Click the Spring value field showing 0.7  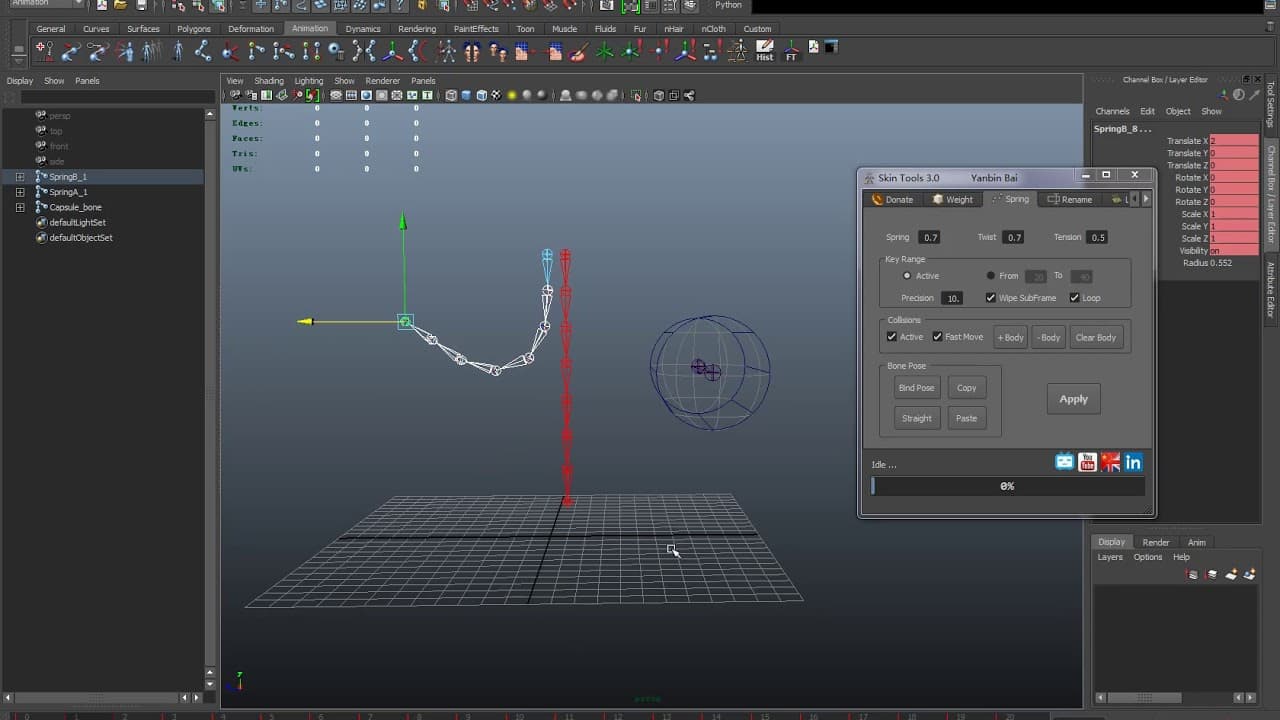click(930, 237)
